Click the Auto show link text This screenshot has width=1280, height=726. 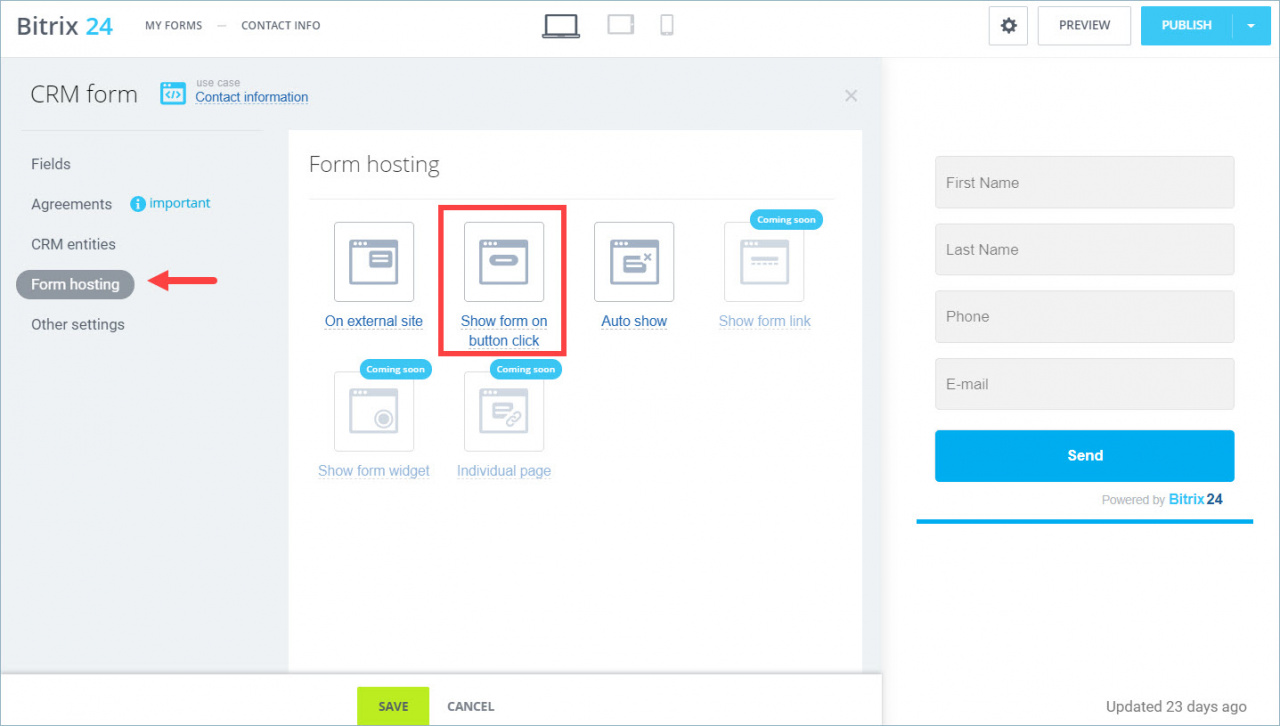pos(634,321)
